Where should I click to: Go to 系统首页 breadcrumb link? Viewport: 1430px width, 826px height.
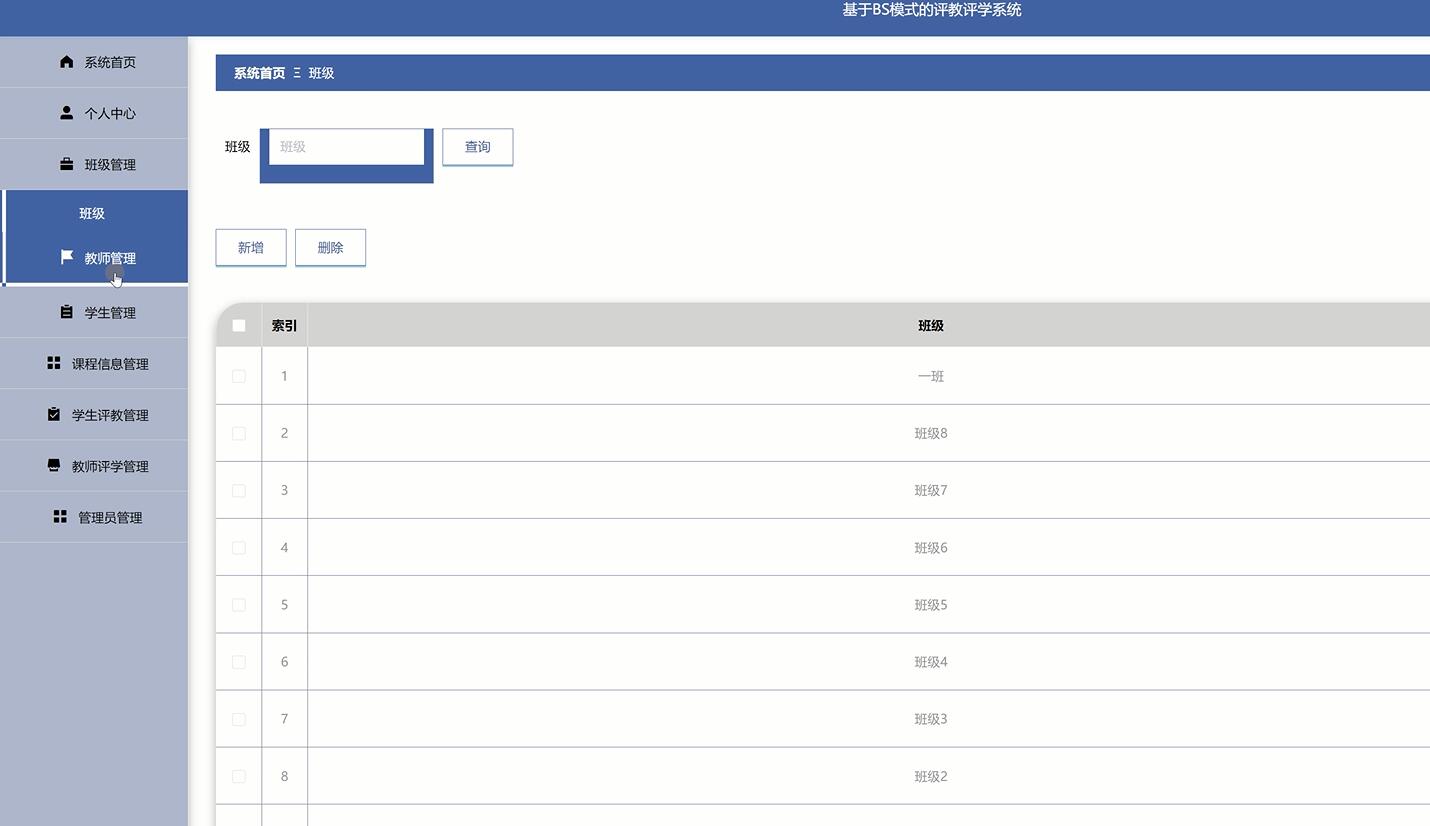259,73
